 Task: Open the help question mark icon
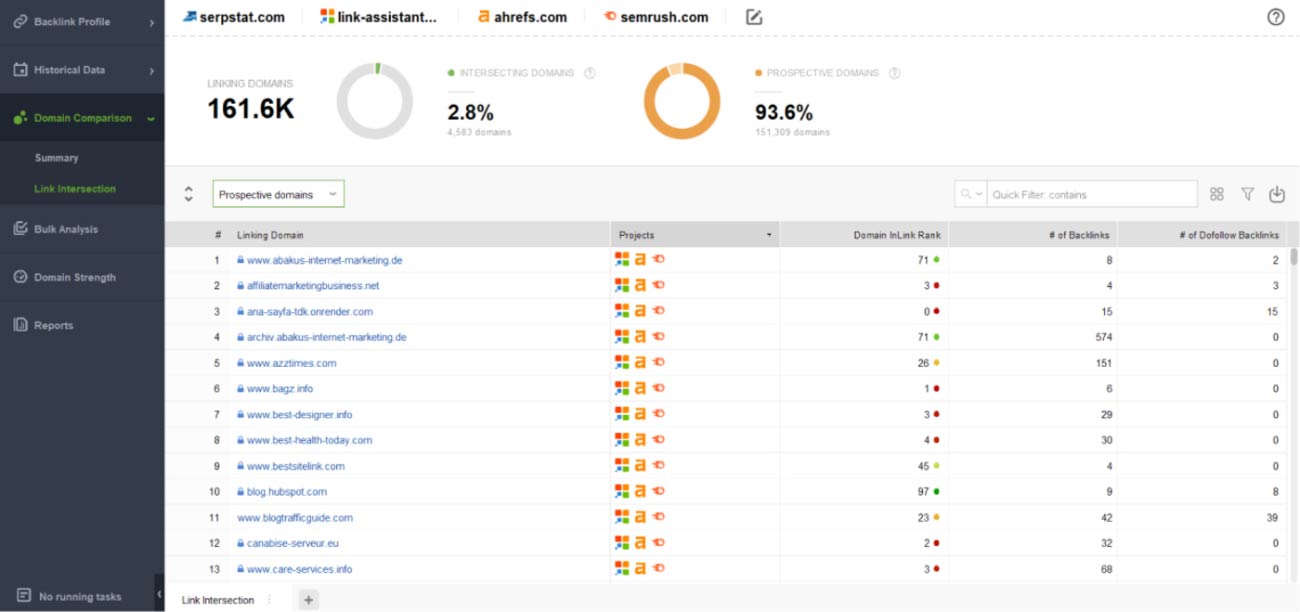point(1275,17)
